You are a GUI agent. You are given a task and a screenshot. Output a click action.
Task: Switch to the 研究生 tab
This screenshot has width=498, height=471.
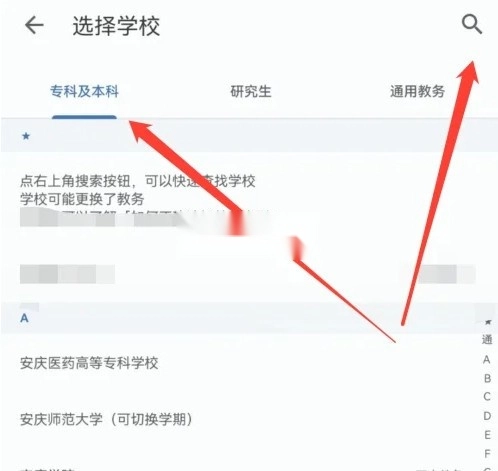pyautogui.click(x=251, y=91)
